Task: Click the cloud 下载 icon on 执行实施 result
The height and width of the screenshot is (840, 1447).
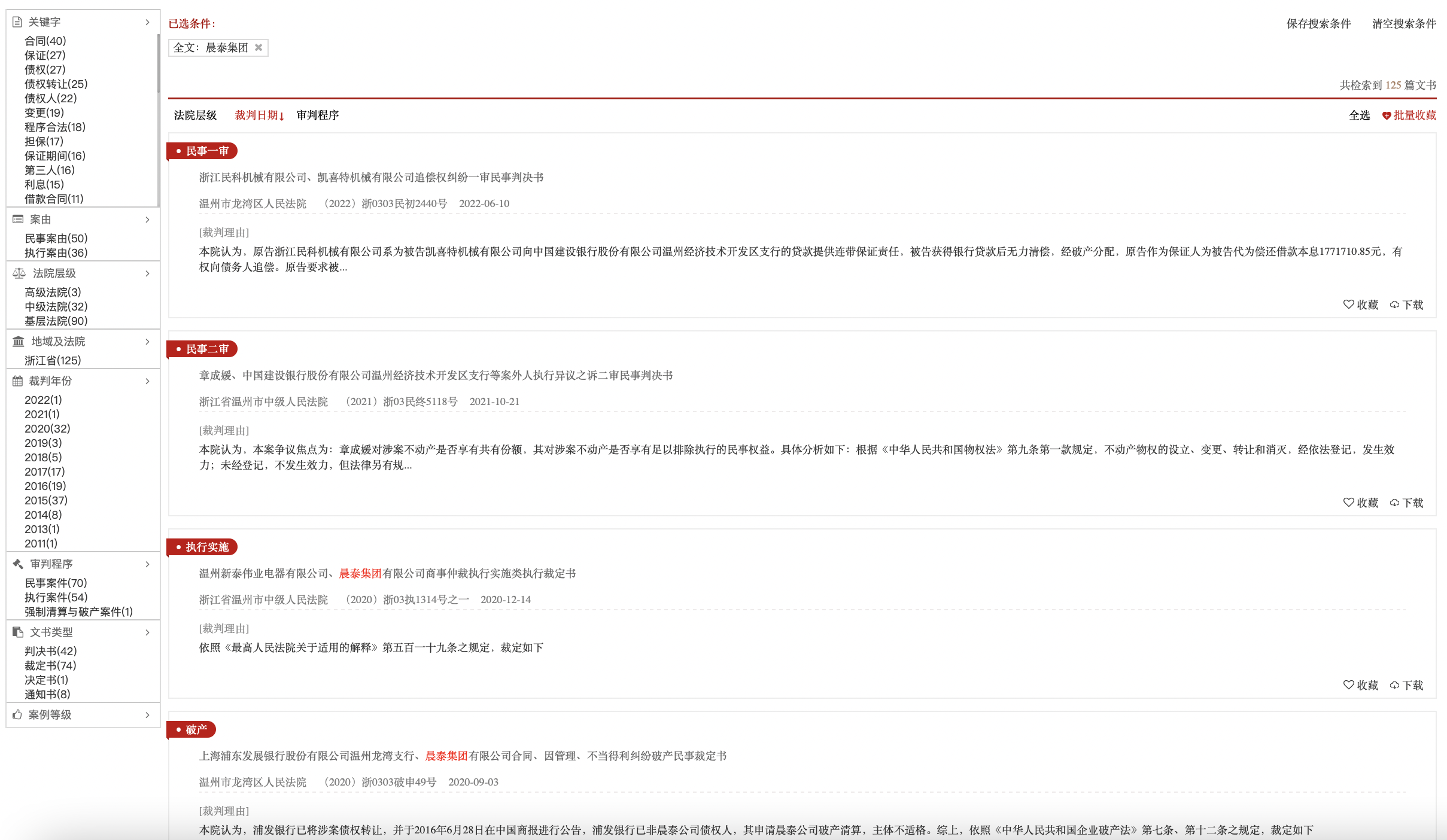Action: 1394,685
